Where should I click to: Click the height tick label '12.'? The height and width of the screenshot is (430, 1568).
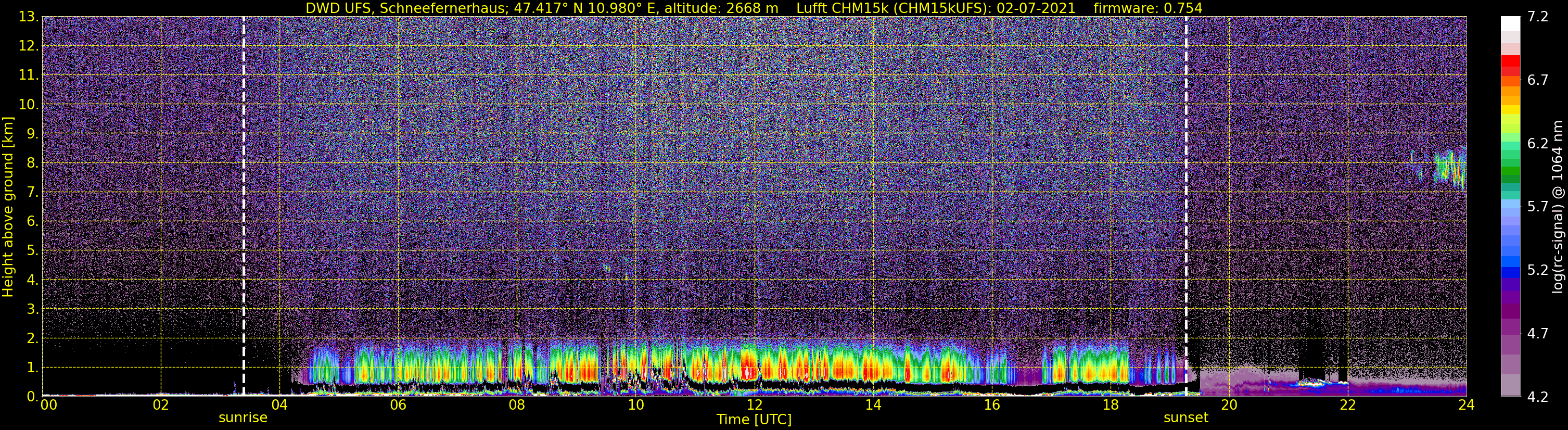point(29,46)
